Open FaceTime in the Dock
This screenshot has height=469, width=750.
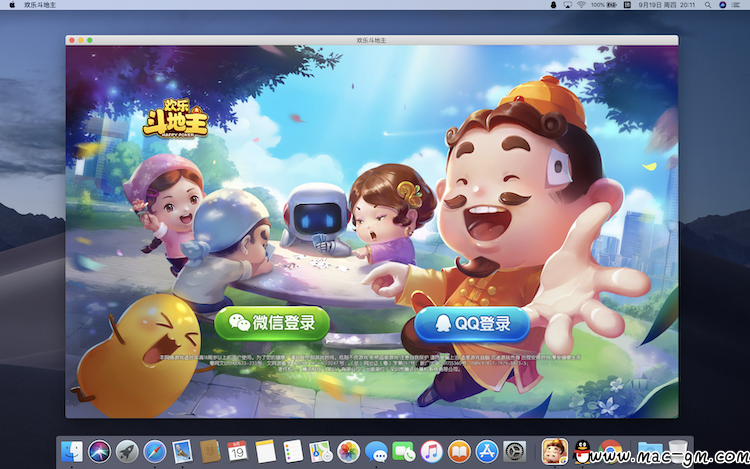[404, 451]
